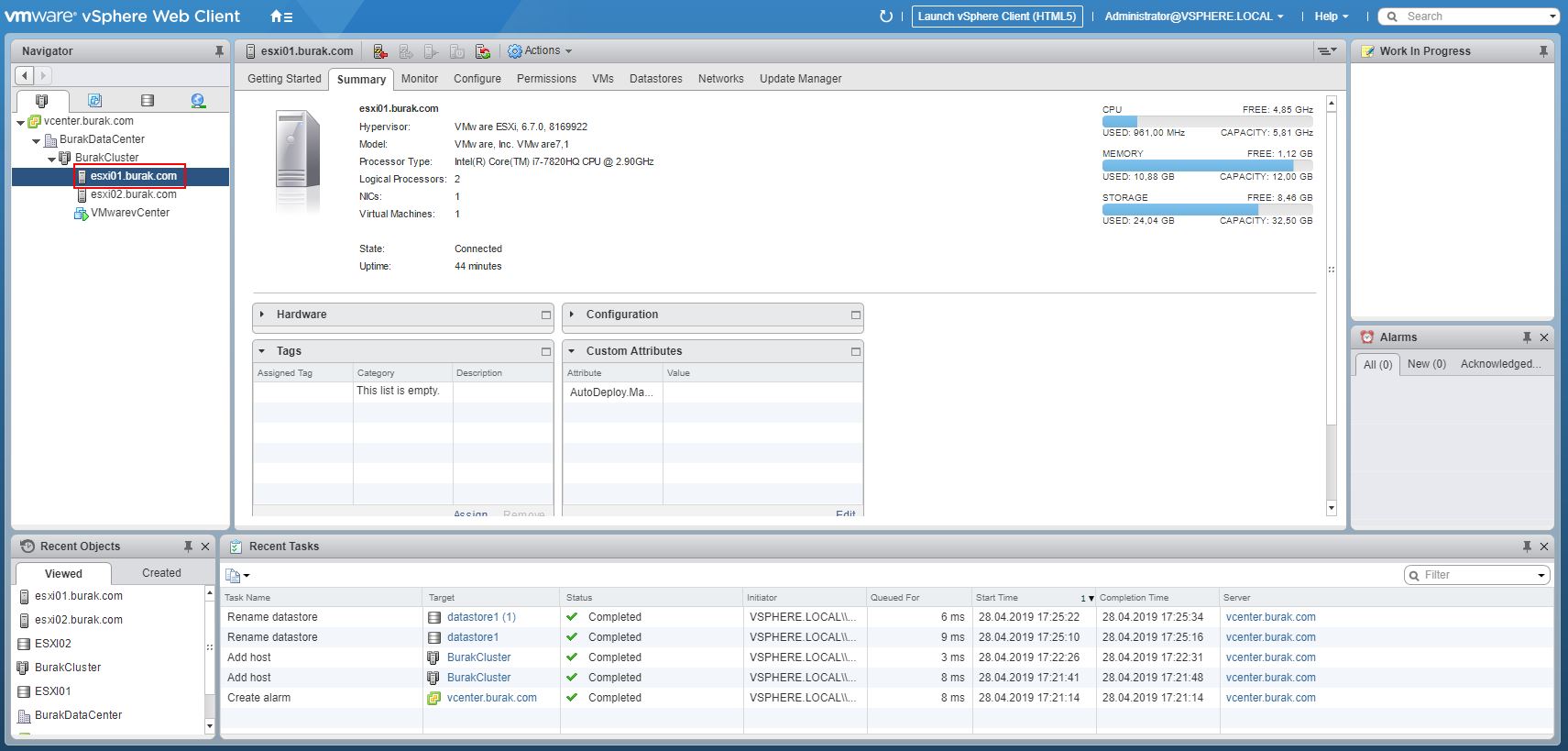Click enter maintenance mode toolbar icon
This screenshot has height=751, width=1568.
[380, 51]
